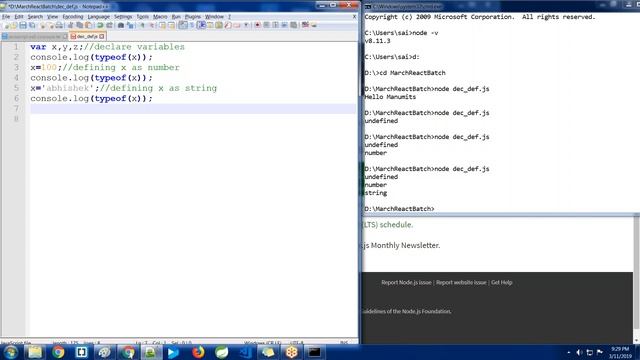Toggle synchronize horizontal scrolling button

[171, 25]
